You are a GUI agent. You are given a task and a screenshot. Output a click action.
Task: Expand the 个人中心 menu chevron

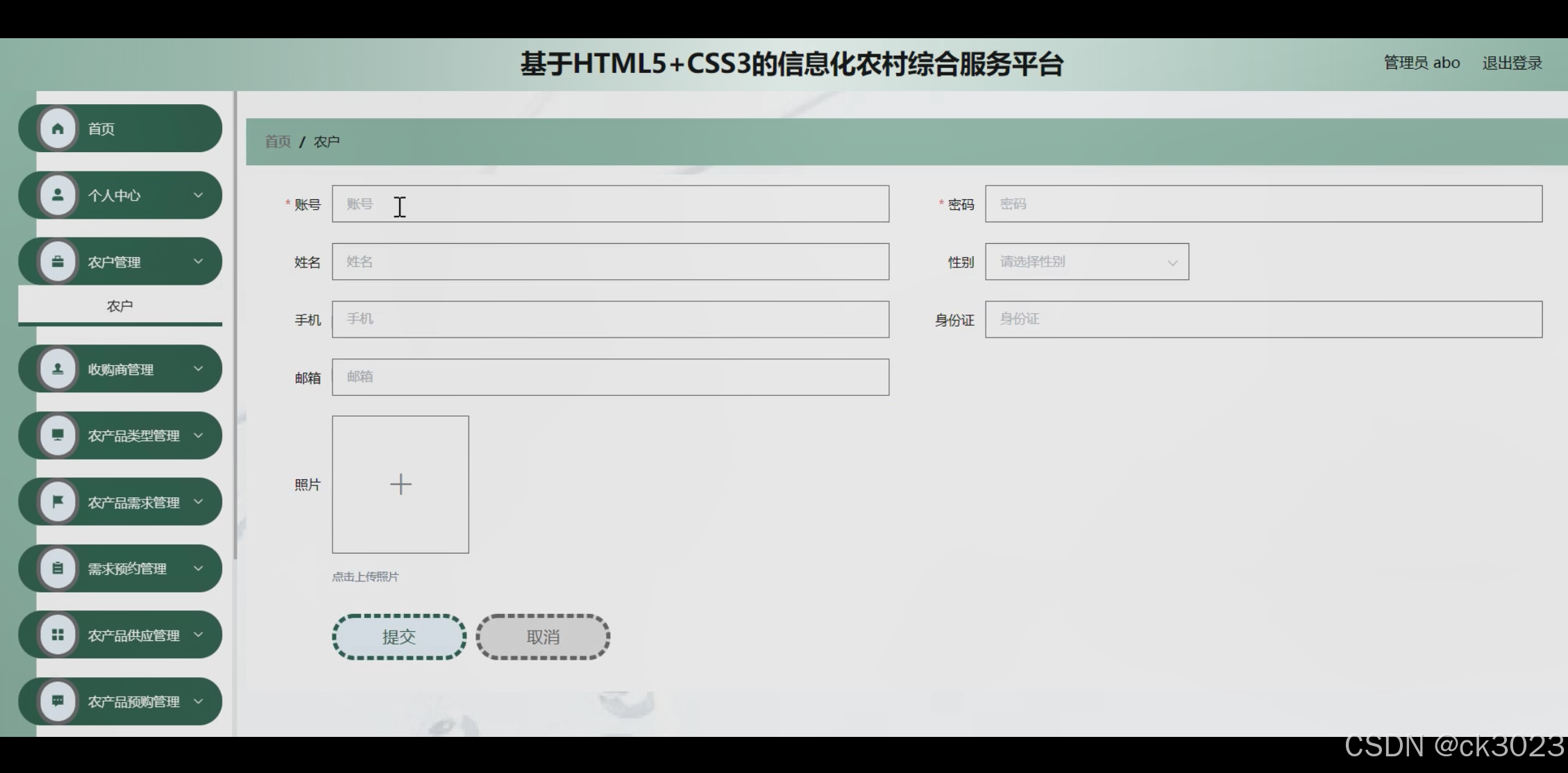tap(200, 195)
